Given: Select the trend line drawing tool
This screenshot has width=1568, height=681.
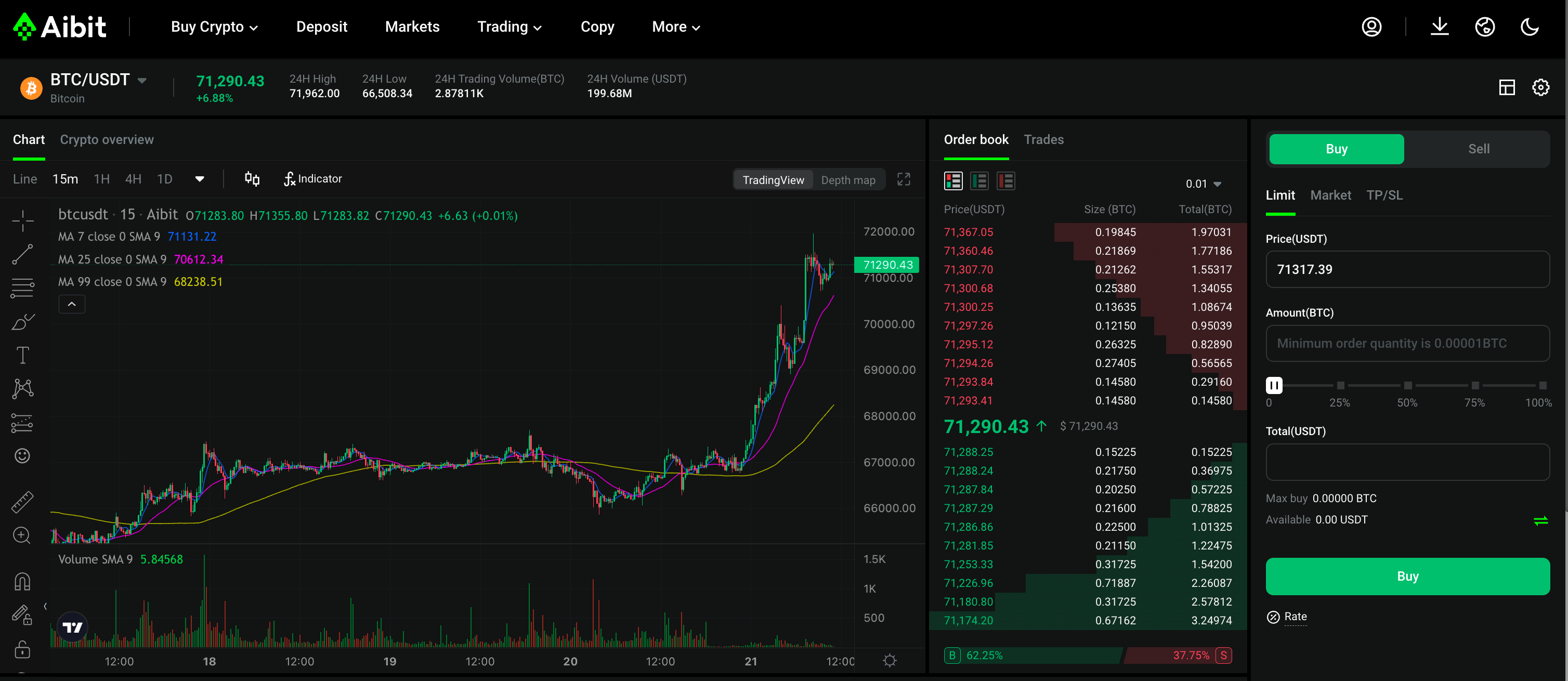Looking at the screenshot, I should (x=22, y=254).
